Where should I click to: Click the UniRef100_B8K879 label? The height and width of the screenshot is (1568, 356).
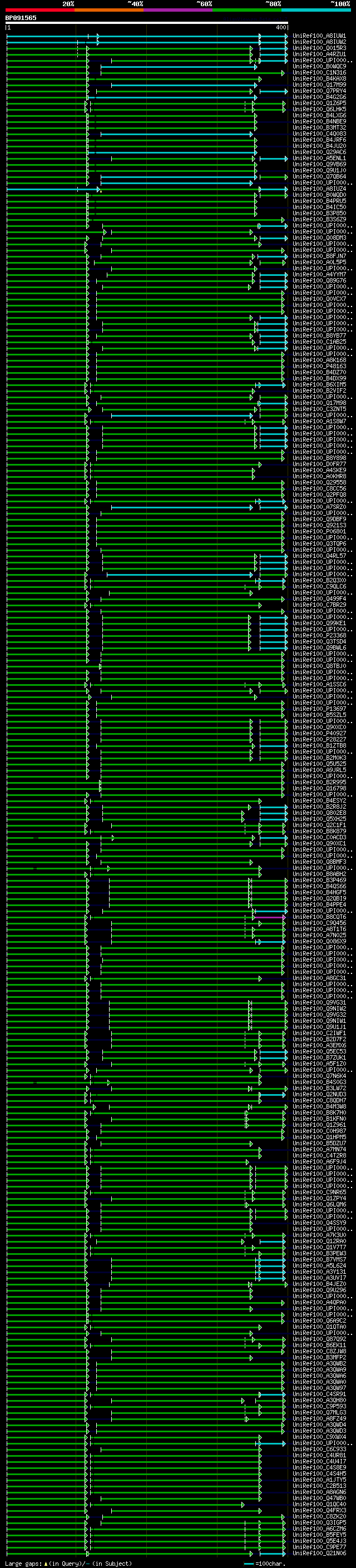coord(319,831)
